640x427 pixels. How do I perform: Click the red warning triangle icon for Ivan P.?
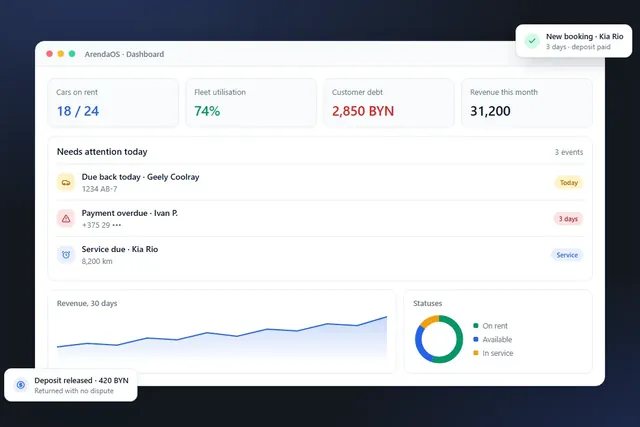pos(66,218)
